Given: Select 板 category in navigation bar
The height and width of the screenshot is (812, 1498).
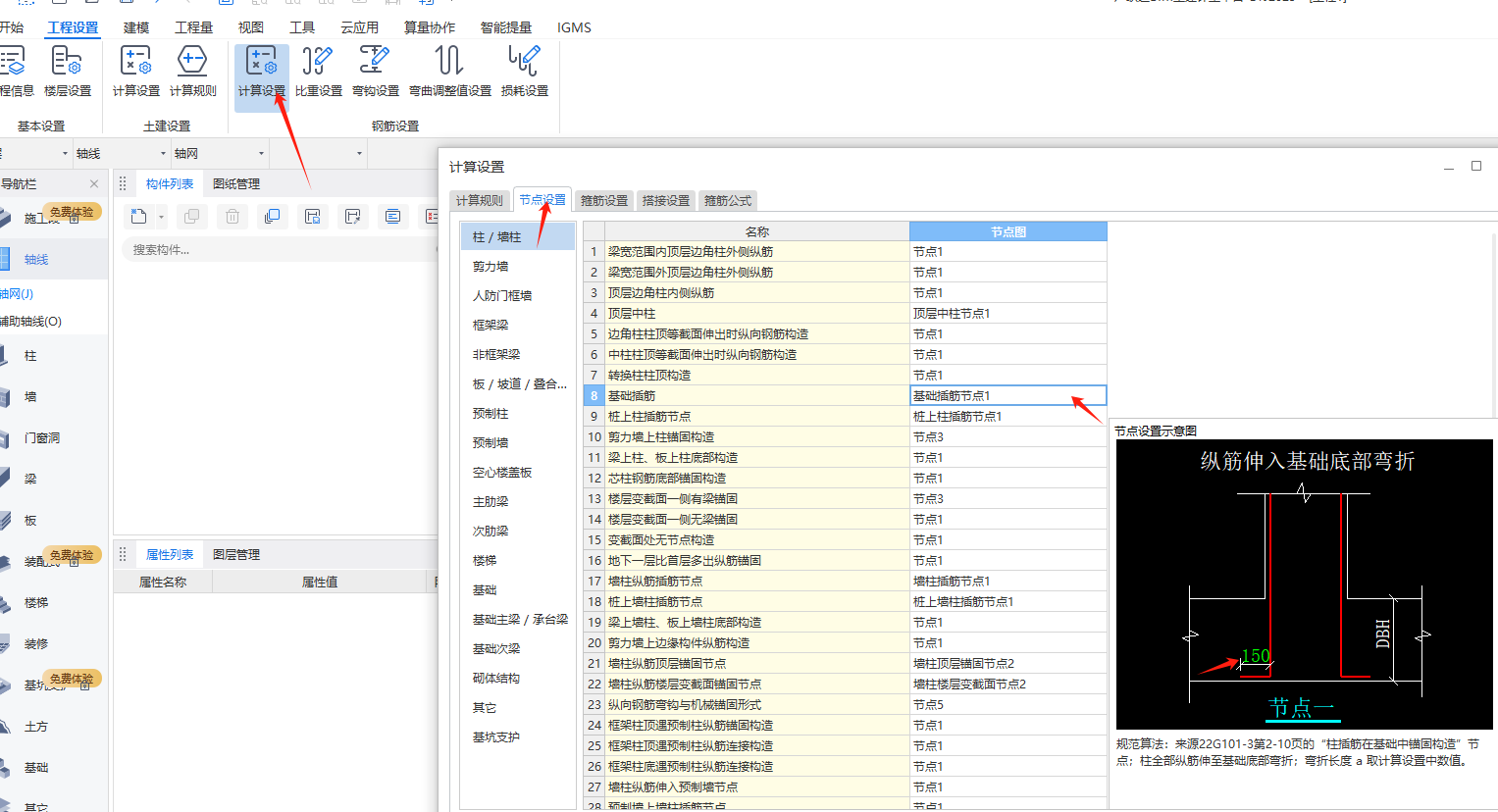Looking at the screenshot, I should [x=30, y=521].
